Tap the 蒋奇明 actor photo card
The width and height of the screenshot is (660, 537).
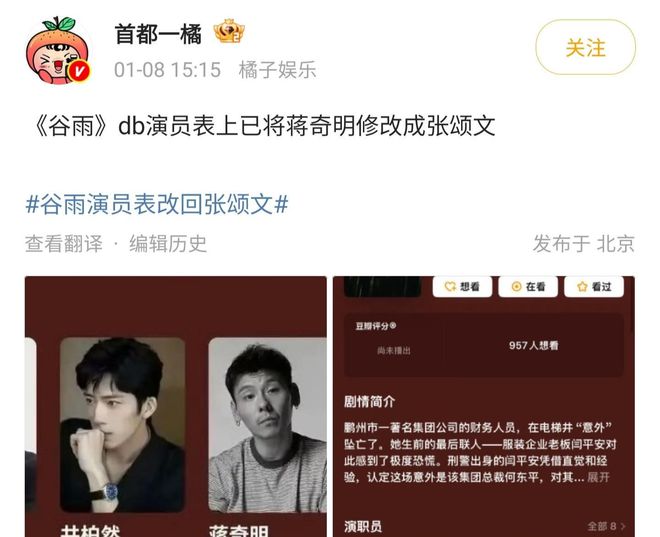click(x=267, y=425)
